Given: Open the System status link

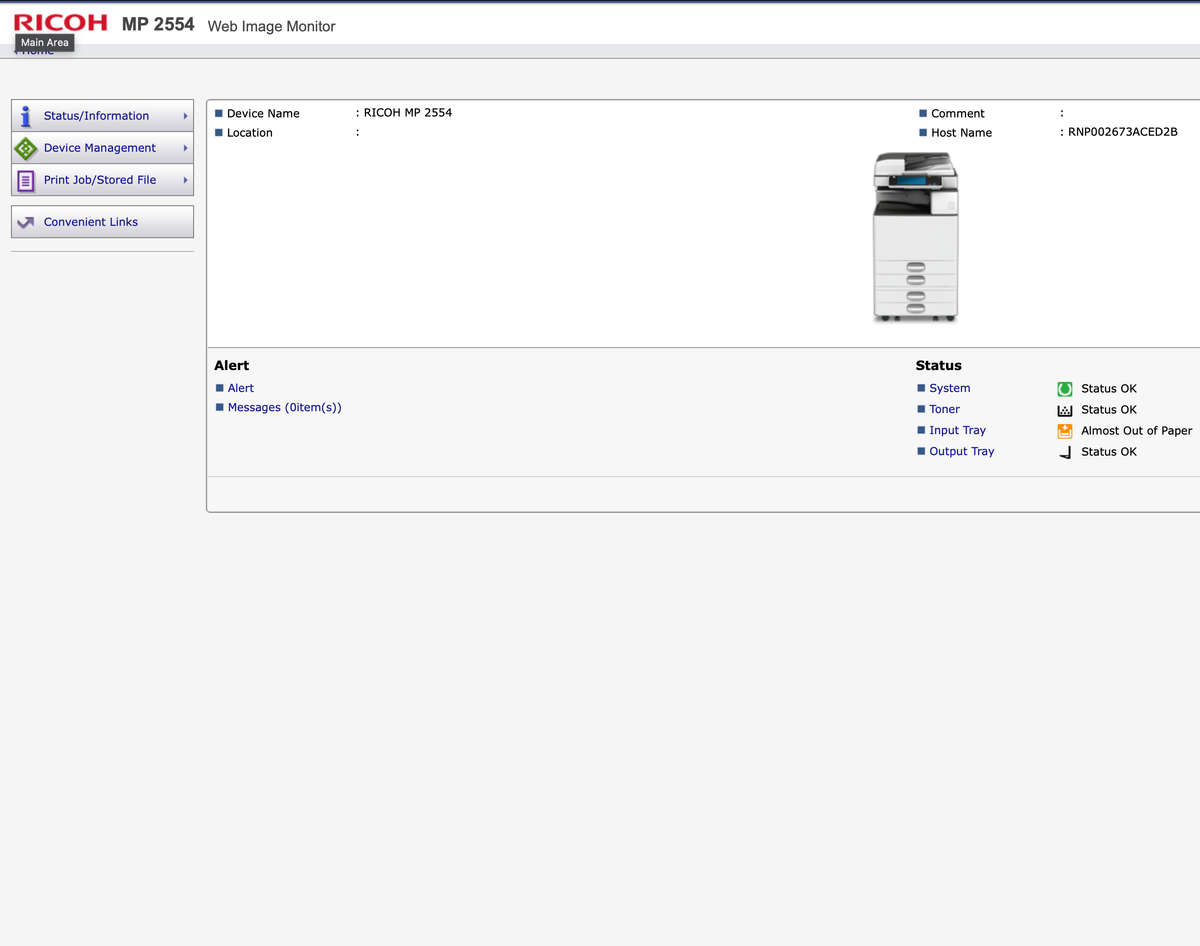Looking at the screenshot, I should 949,388.
